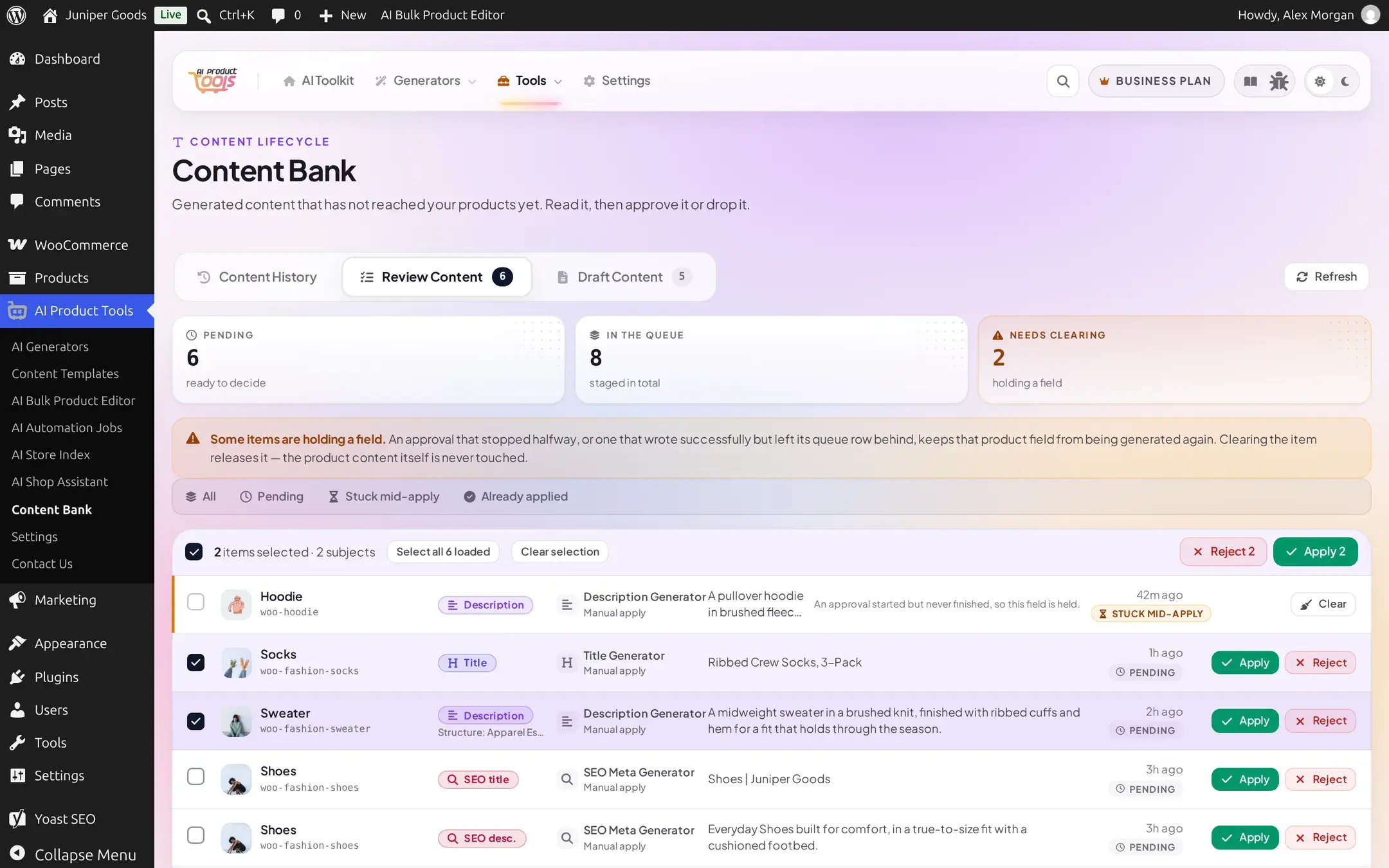Open Plugins in the sidebar
The height and width of the screenshot is (868, 1389).
pyautogui.click(x=77, y=676)
